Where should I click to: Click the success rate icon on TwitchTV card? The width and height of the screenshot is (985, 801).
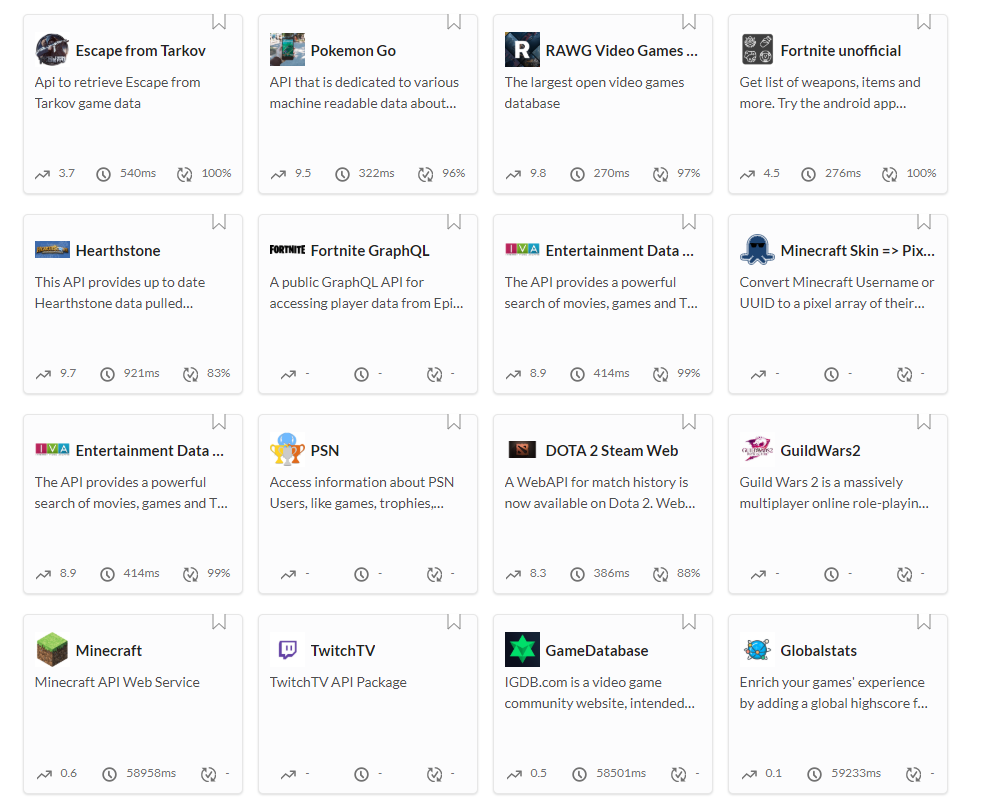[435, 774]
